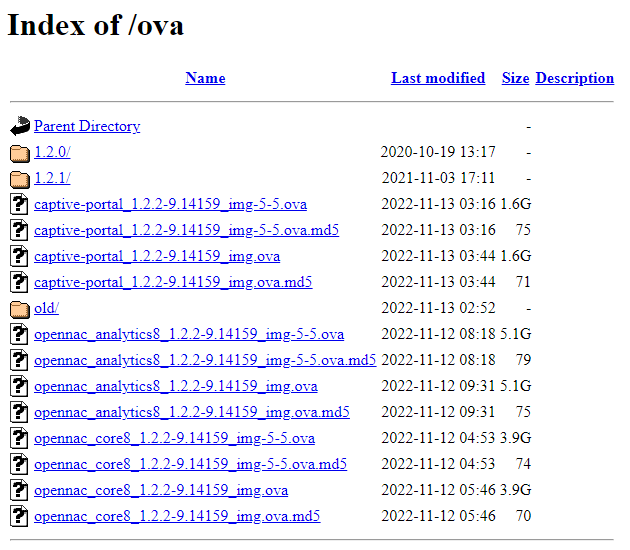This screenshot has height=550, width=630.
Task: Click the folder icon beside old/
Action: [x=20, y=309]
